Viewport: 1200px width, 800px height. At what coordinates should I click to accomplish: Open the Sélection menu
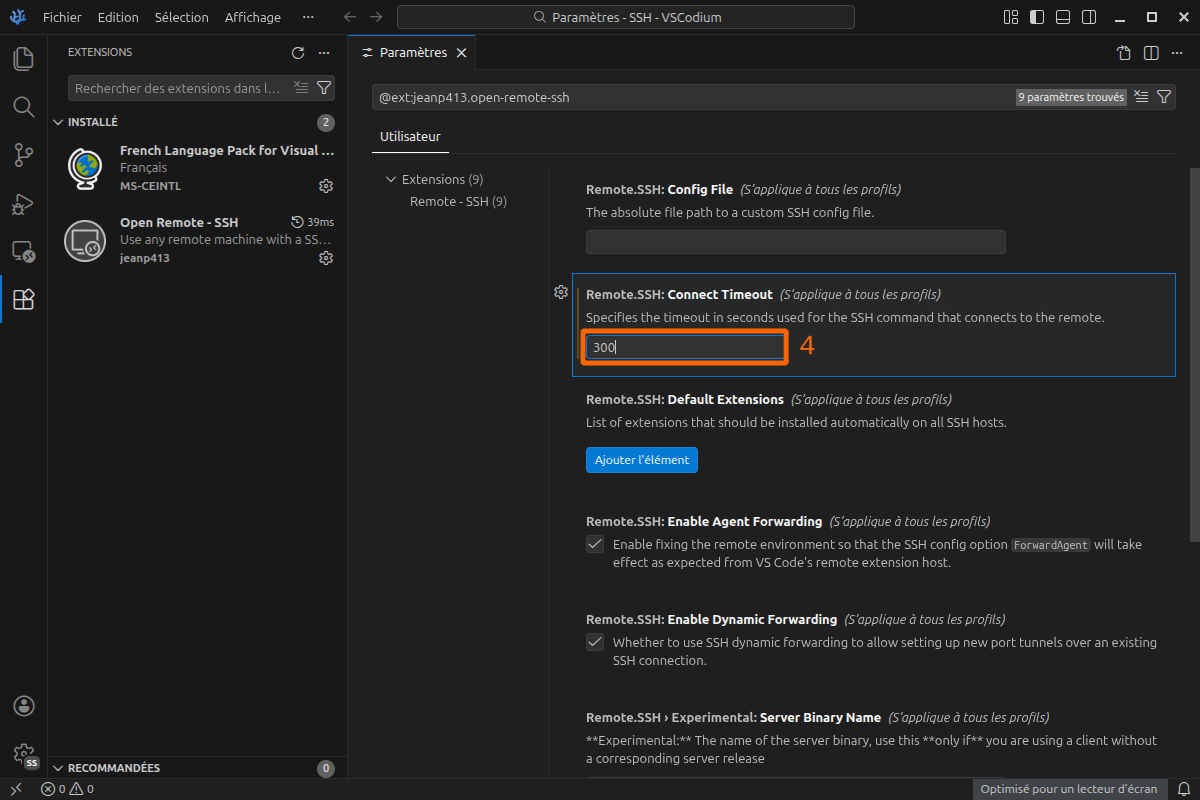(x=182, y=17)
